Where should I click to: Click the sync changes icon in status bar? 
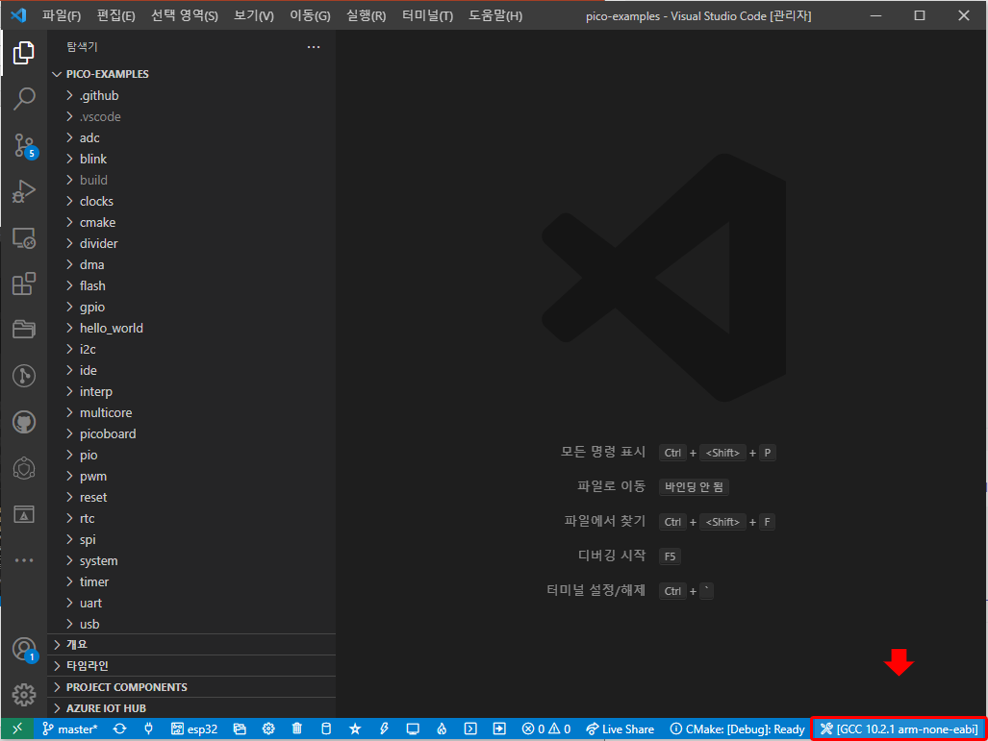(x=118, y=729)
